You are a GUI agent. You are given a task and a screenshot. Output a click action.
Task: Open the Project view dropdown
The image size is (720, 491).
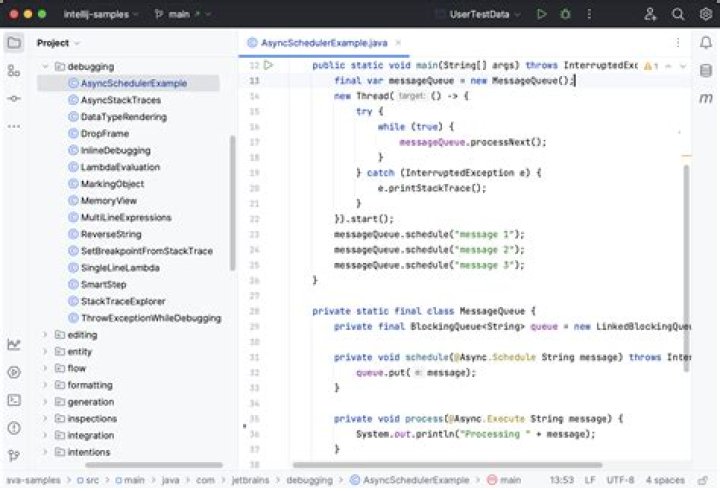[x=58, y=43]
